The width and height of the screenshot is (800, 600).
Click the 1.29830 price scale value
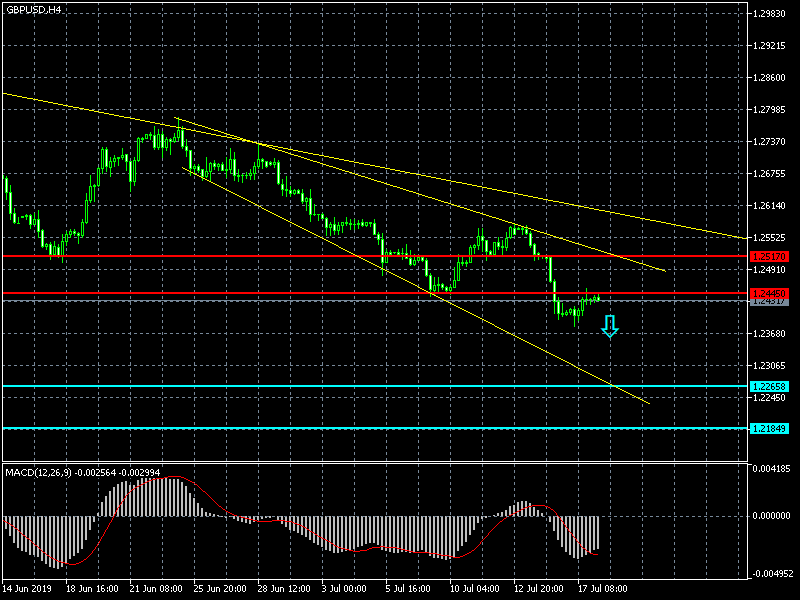point(769,14)
